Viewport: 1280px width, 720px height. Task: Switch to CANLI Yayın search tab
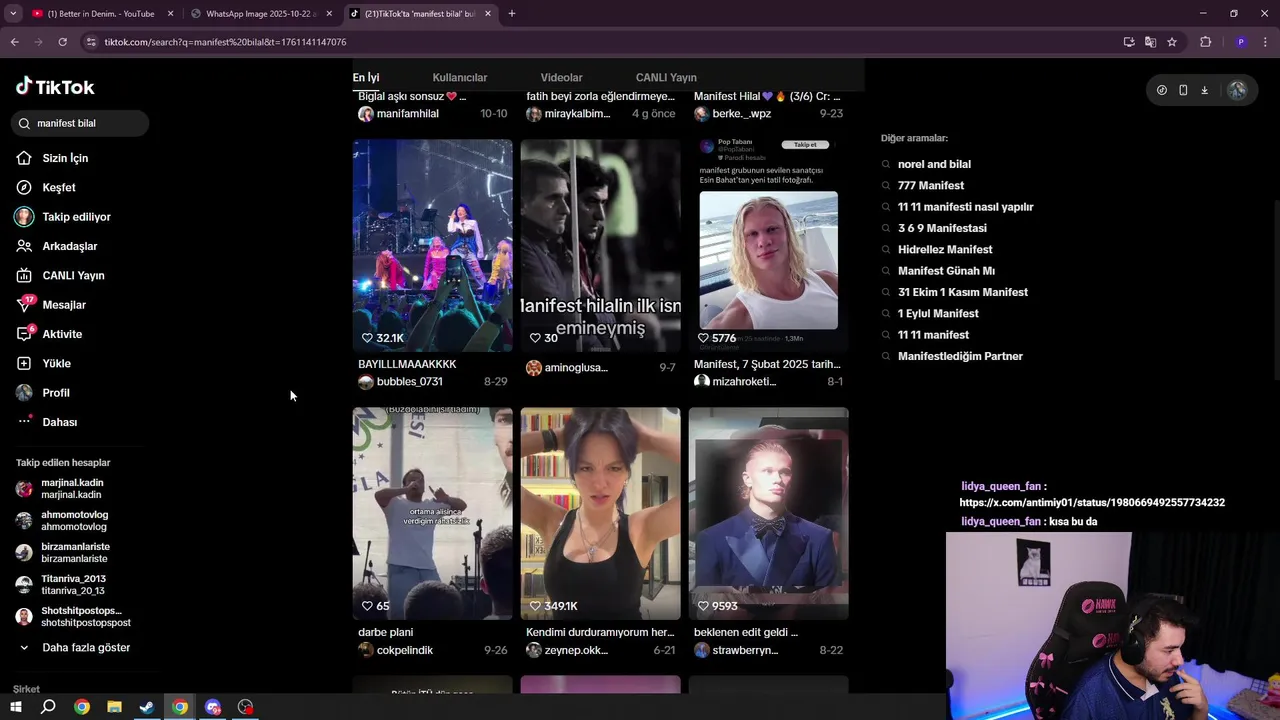point(666,77)
